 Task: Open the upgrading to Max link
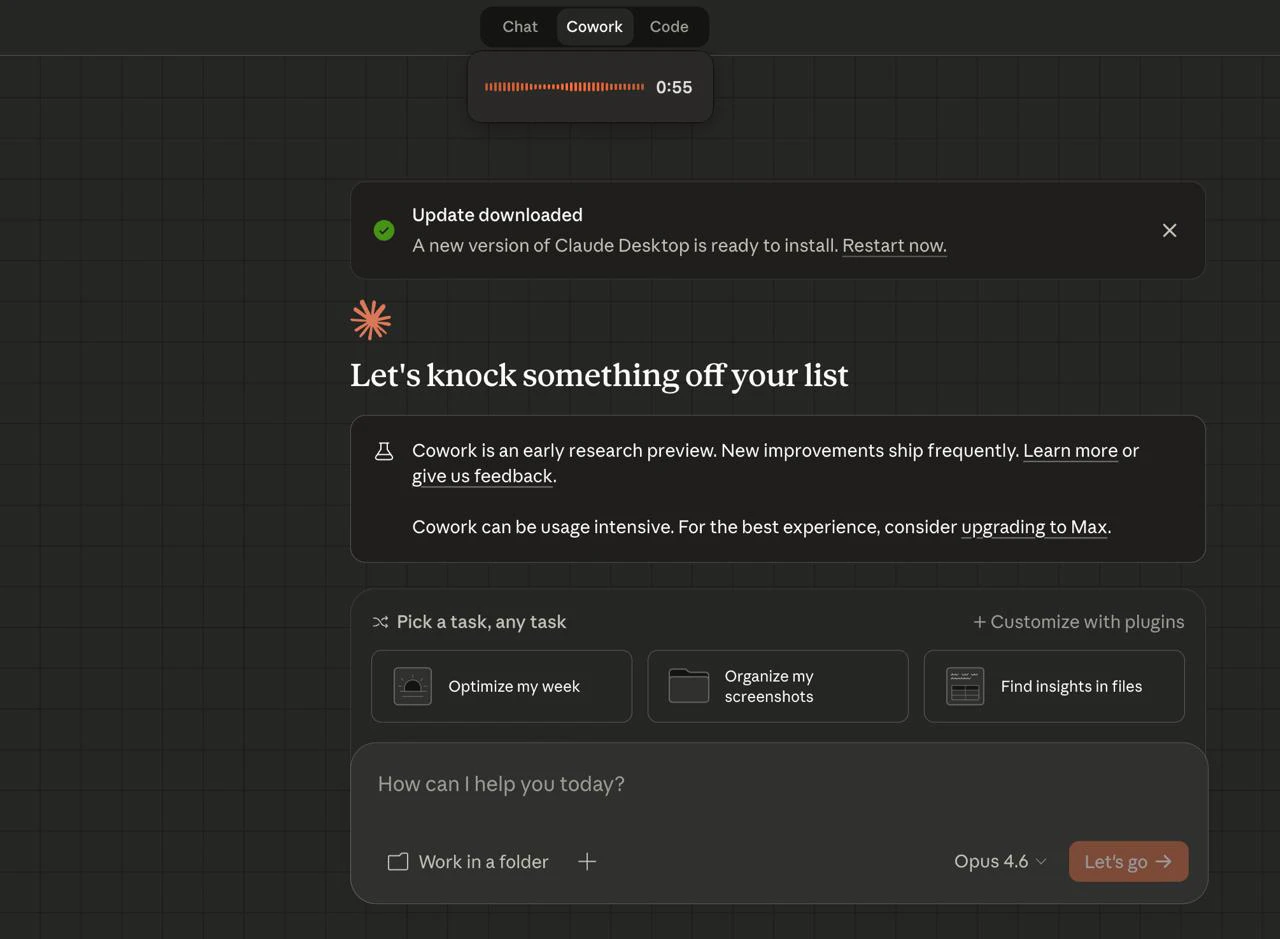pos(1034,527)
